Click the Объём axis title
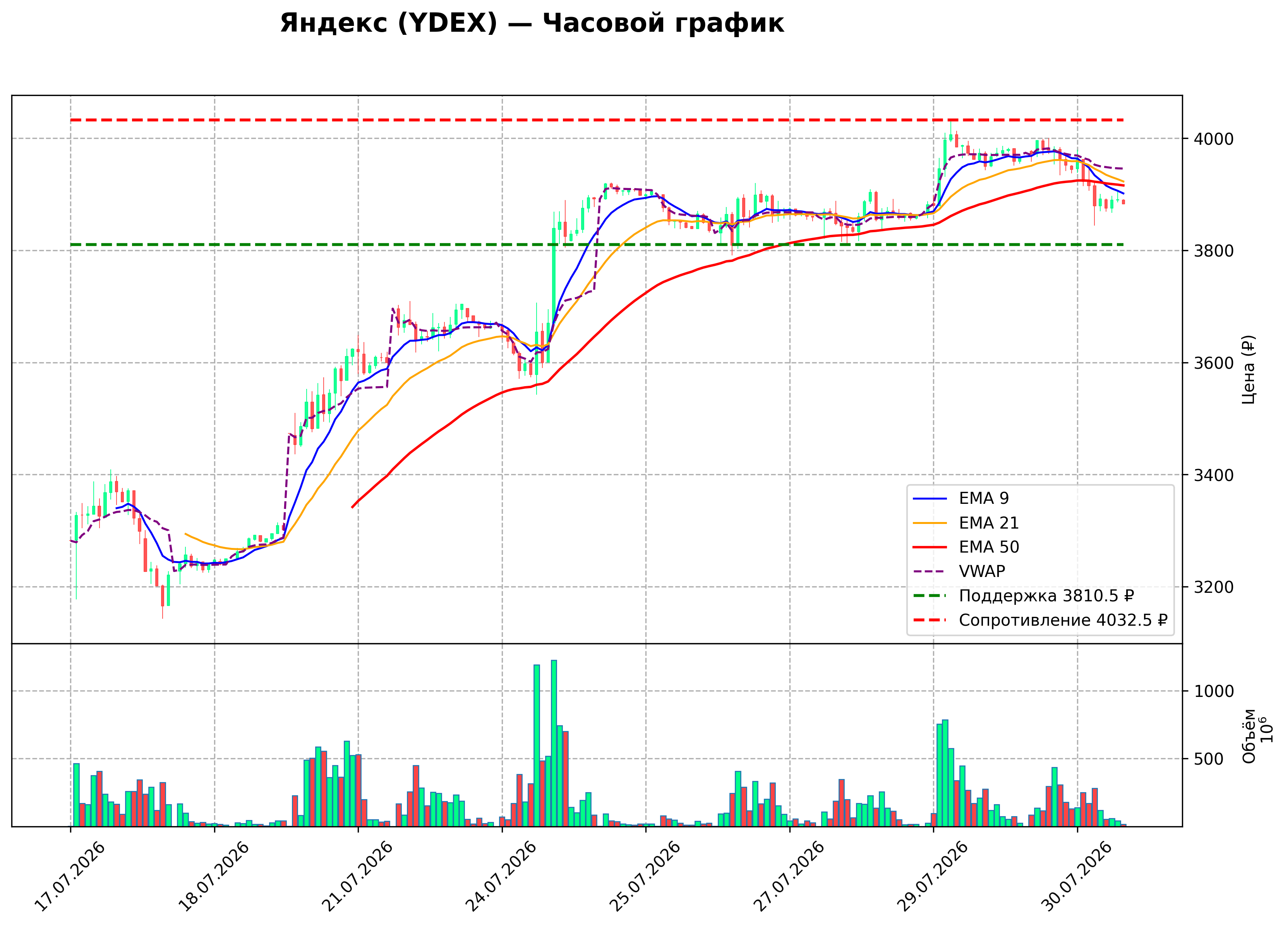Screen dimensions: 1288x926 1249,736
